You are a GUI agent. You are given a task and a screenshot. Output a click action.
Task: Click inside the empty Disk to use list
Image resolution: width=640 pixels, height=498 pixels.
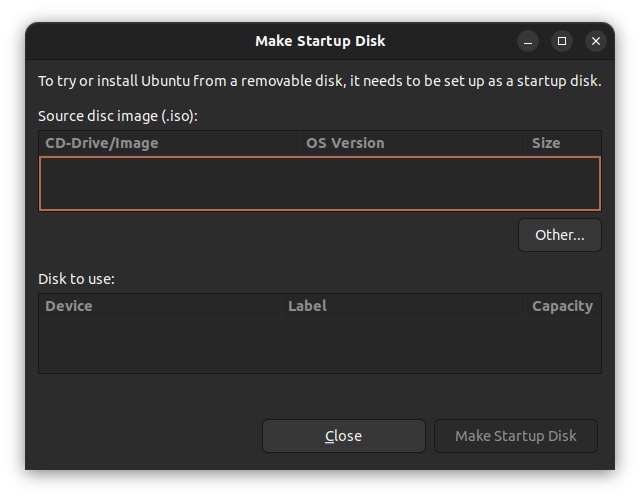click(319, 345)
